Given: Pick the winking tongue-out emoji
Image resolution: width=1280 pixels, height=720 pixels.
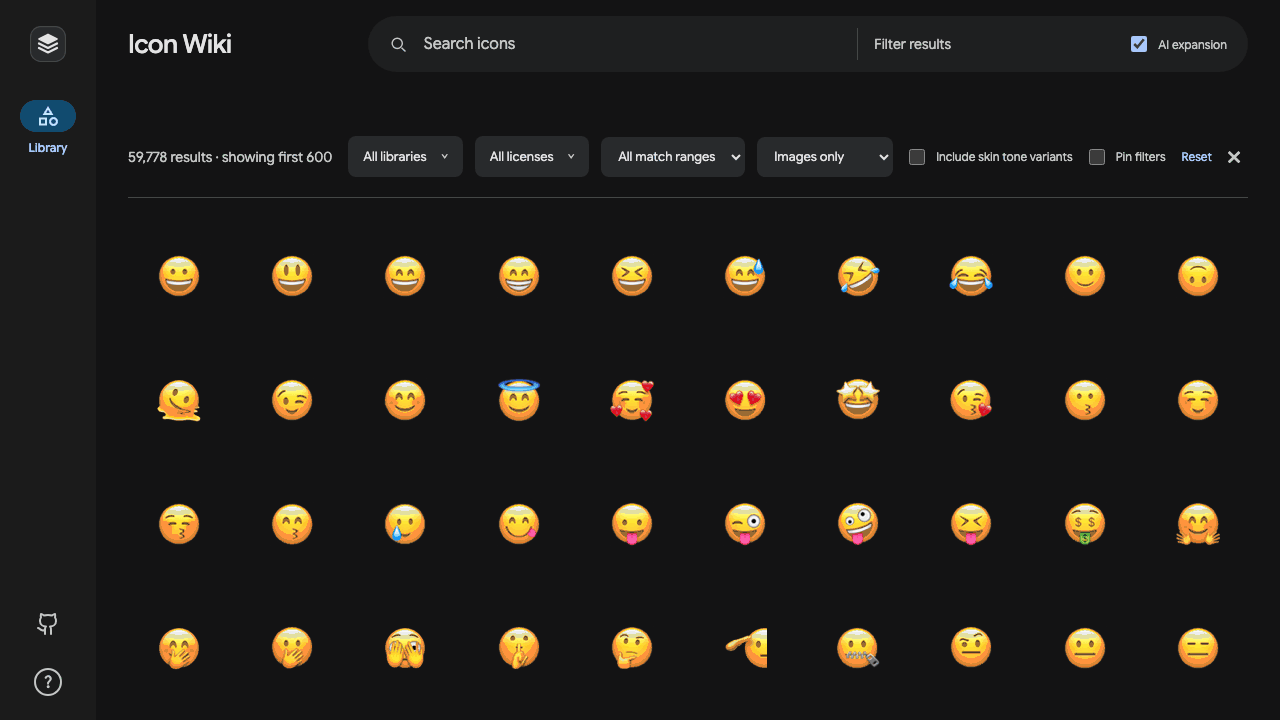Looking at the screenshot, I should 745,524.
